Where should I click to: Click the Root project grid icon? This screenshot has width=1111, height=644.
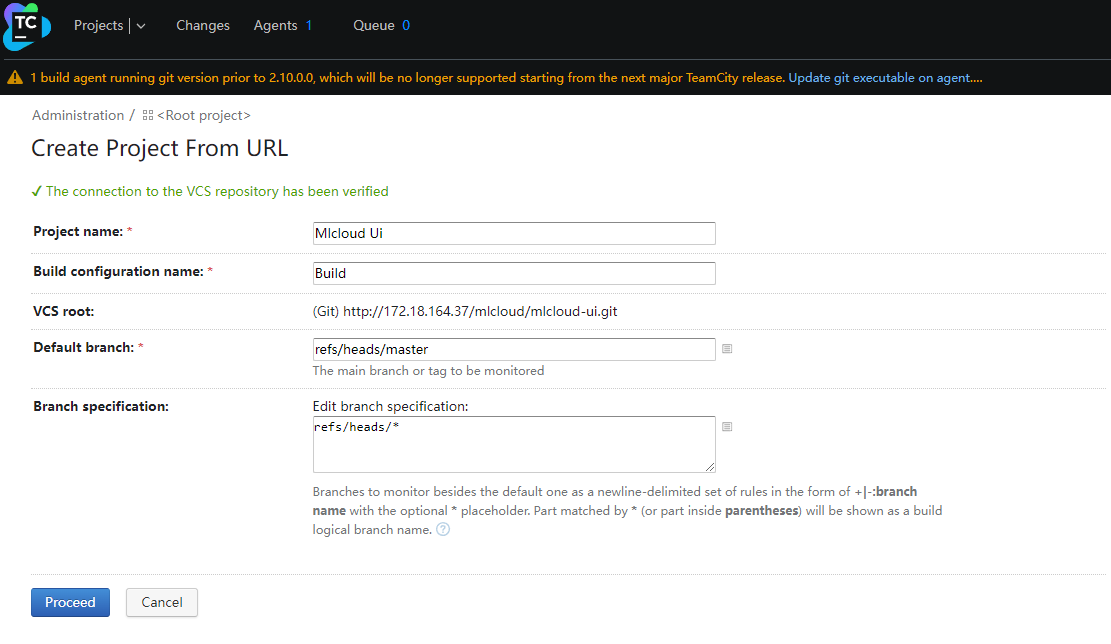click(147, 115)
